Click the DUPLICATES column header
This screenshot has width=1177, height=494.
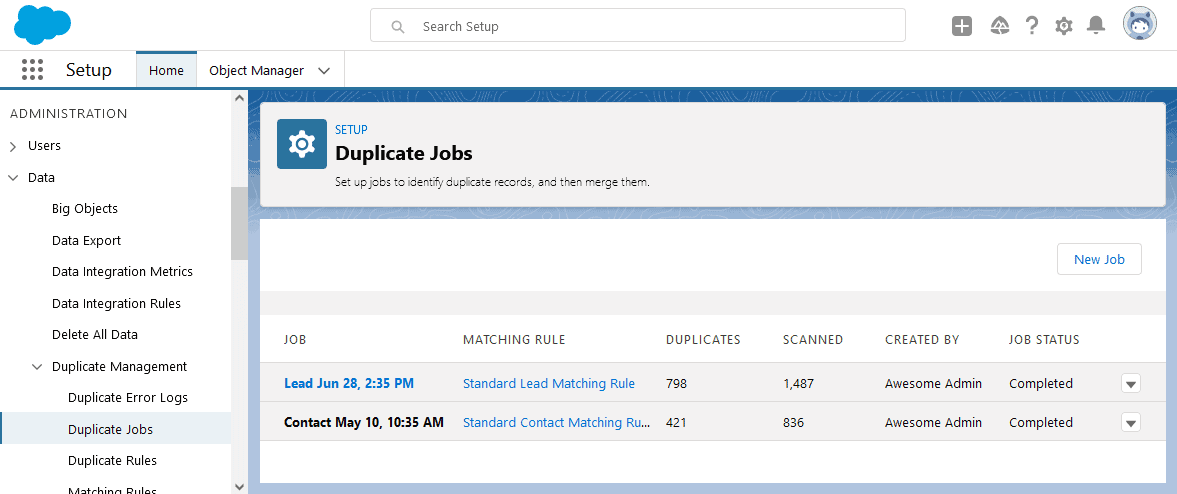[x=703, y=339]
